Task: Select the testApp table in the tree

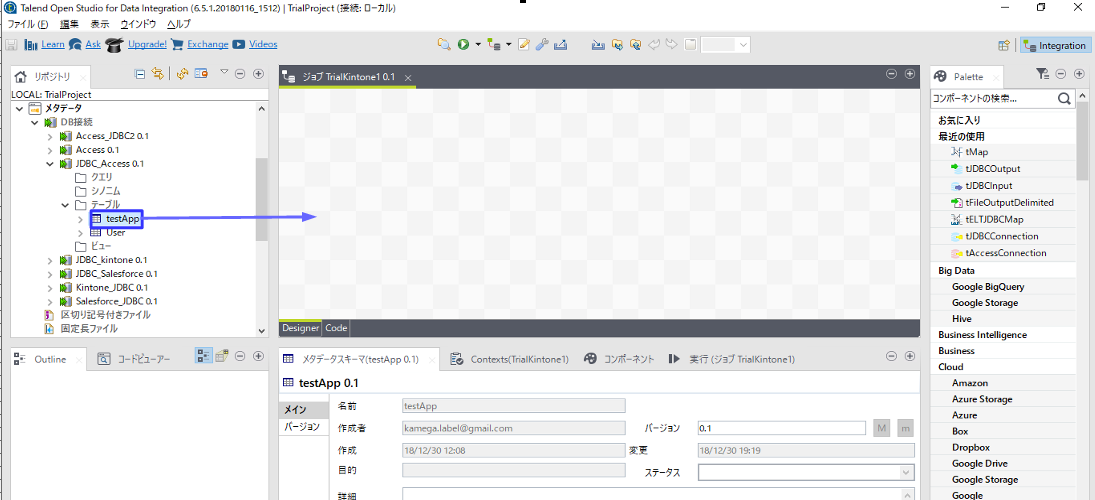Action: pos(123,219)
